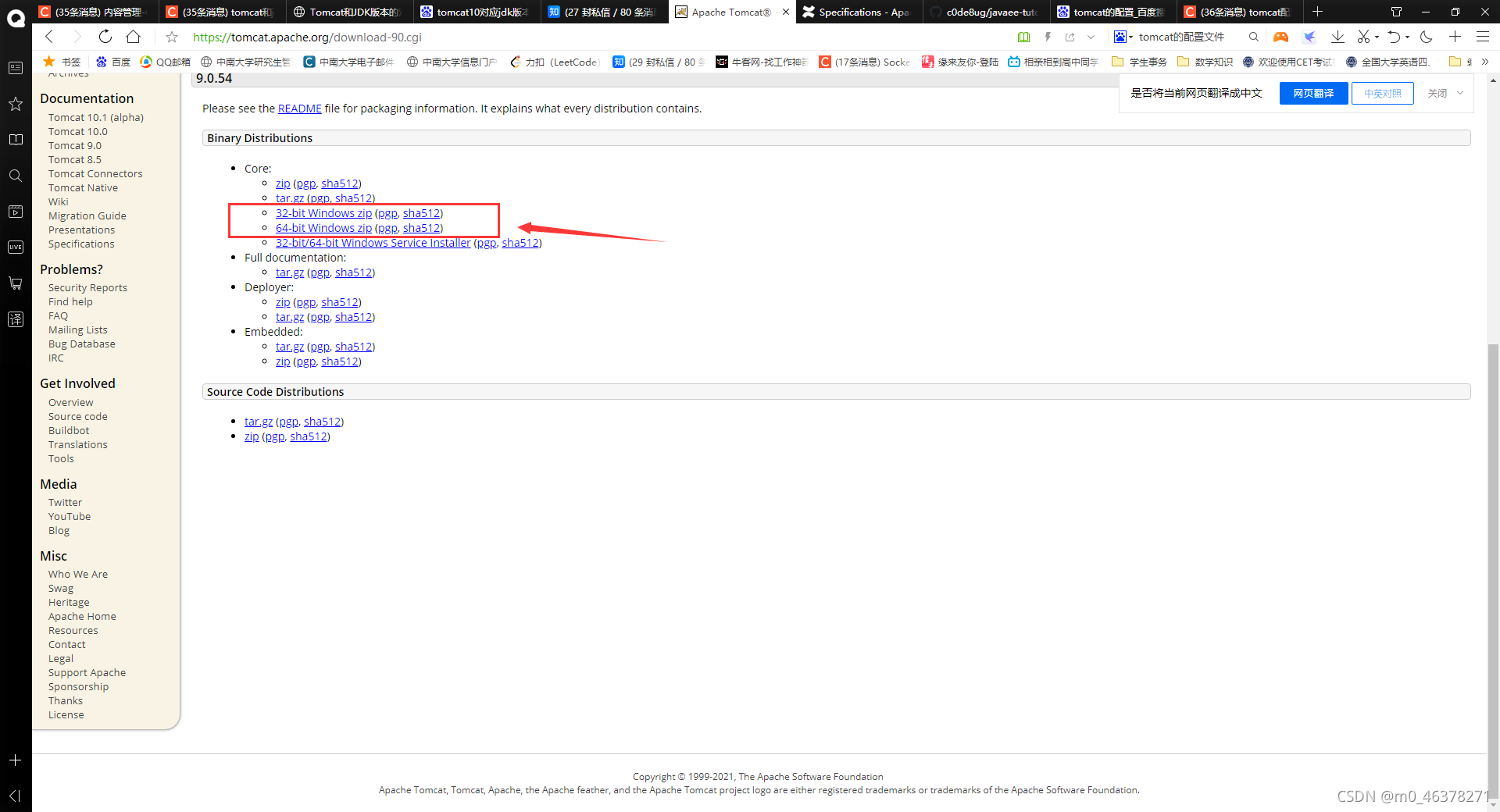Toggle reading mode in the address bar
The height and width of the screenshot is (812, 1500).
[1024, 37]
